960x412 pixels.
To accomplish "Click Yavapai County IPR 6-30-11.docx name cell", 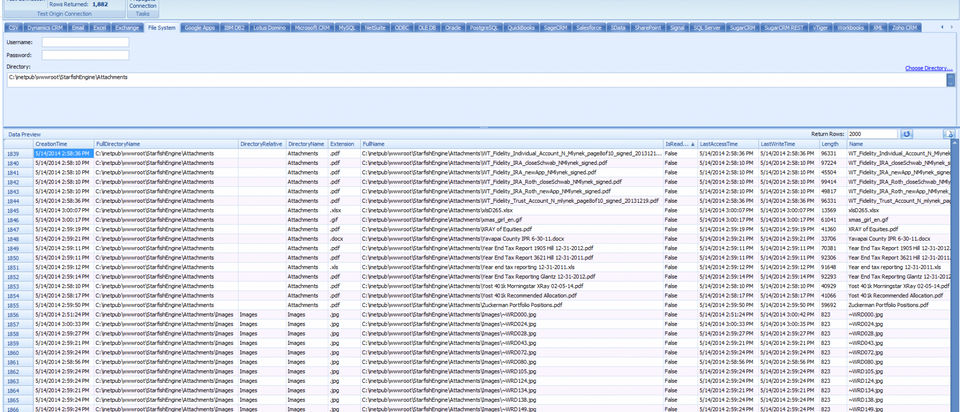I will pyautogui.click(x=898, y=239).
